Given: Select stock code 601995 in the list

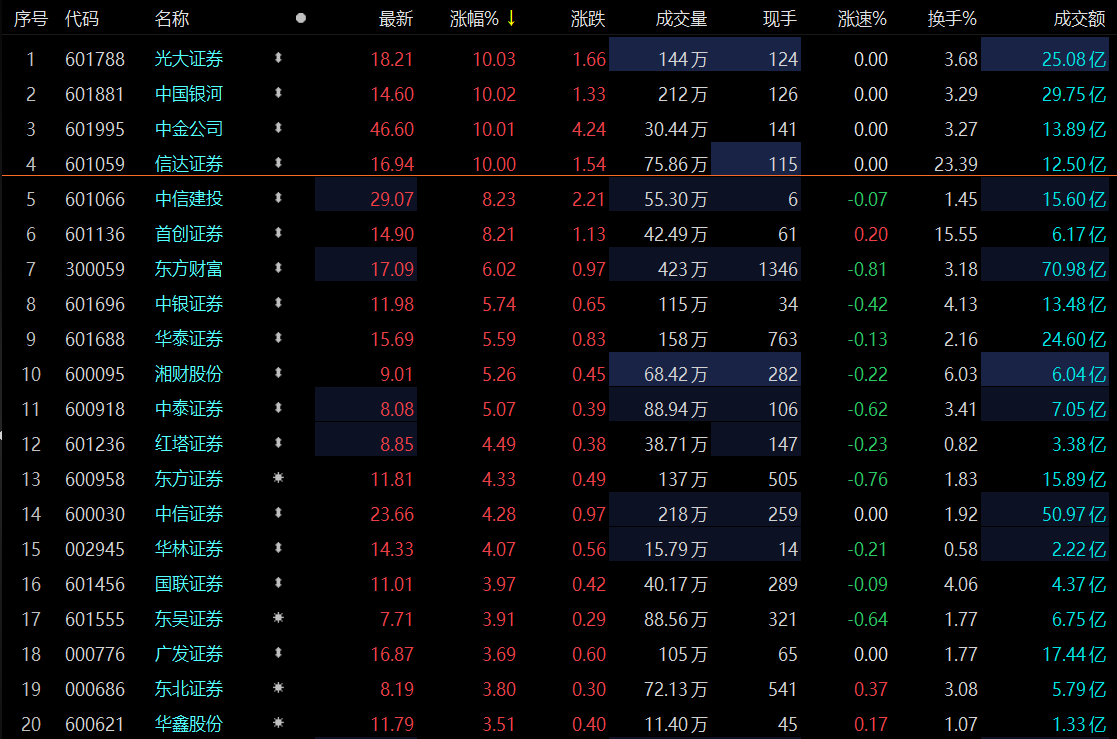Looking at the screenshot, I should tap(95, 129).
